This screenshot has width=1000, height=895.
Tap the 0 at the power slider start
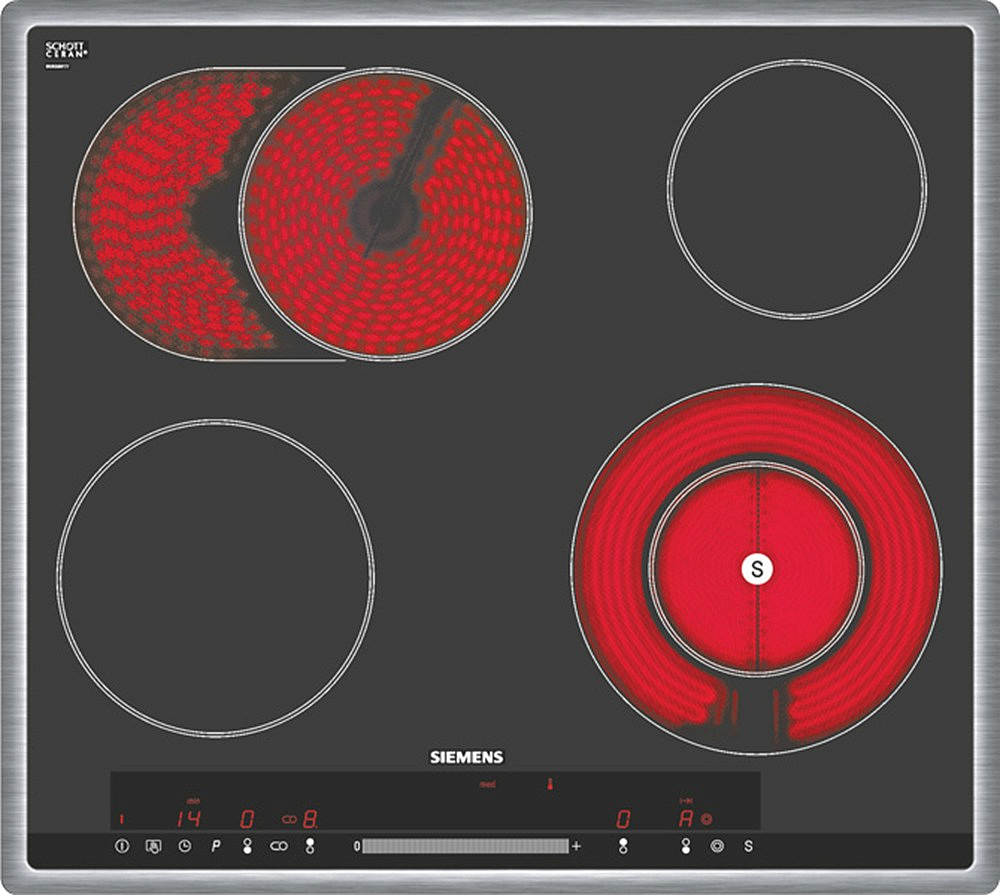pyautogui.click(x=356, y=846)
